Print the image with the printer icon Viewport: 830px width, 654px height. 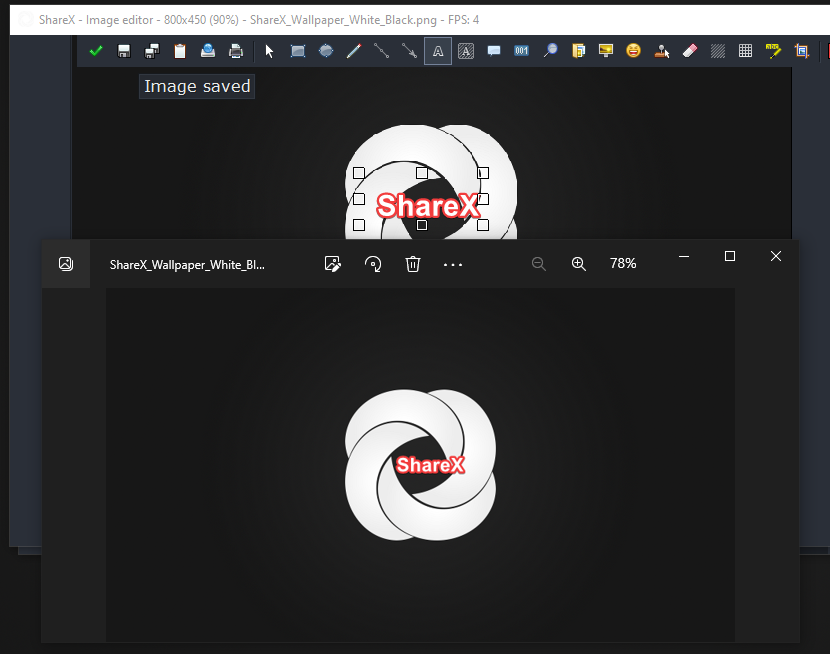tap(236, 51)
